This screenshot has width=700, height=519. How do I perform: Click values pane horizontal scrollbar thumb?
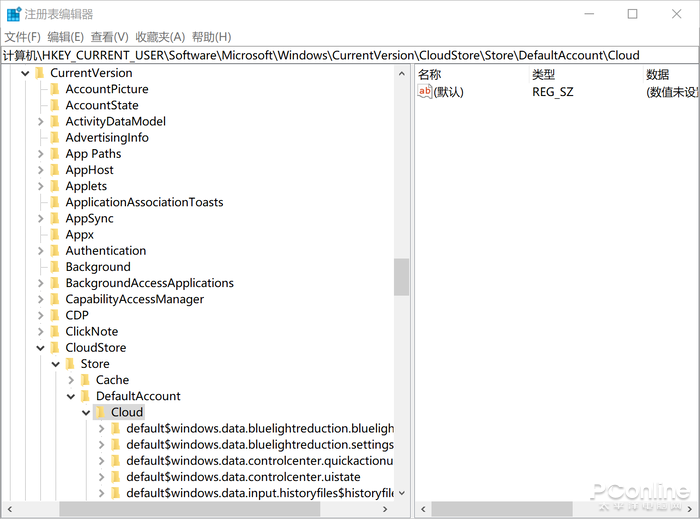click(502, 509)
